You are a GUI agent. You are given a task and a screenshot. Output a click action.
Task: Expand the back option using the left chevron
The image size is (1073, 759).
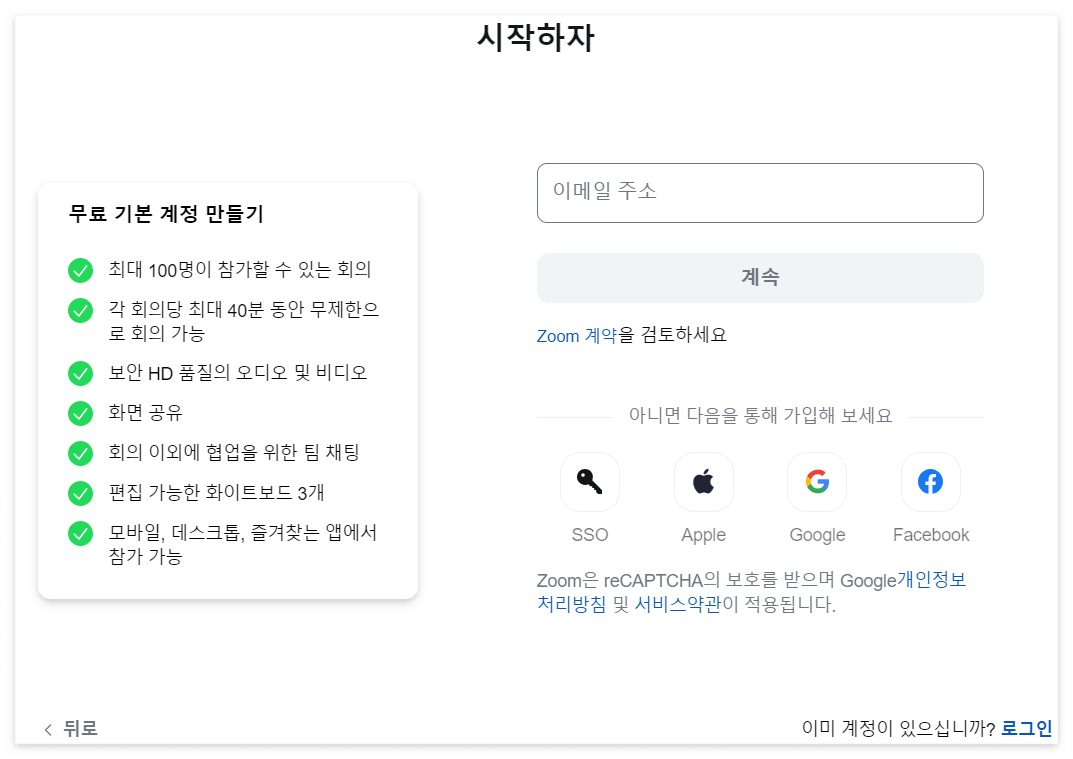pos(47,729)
